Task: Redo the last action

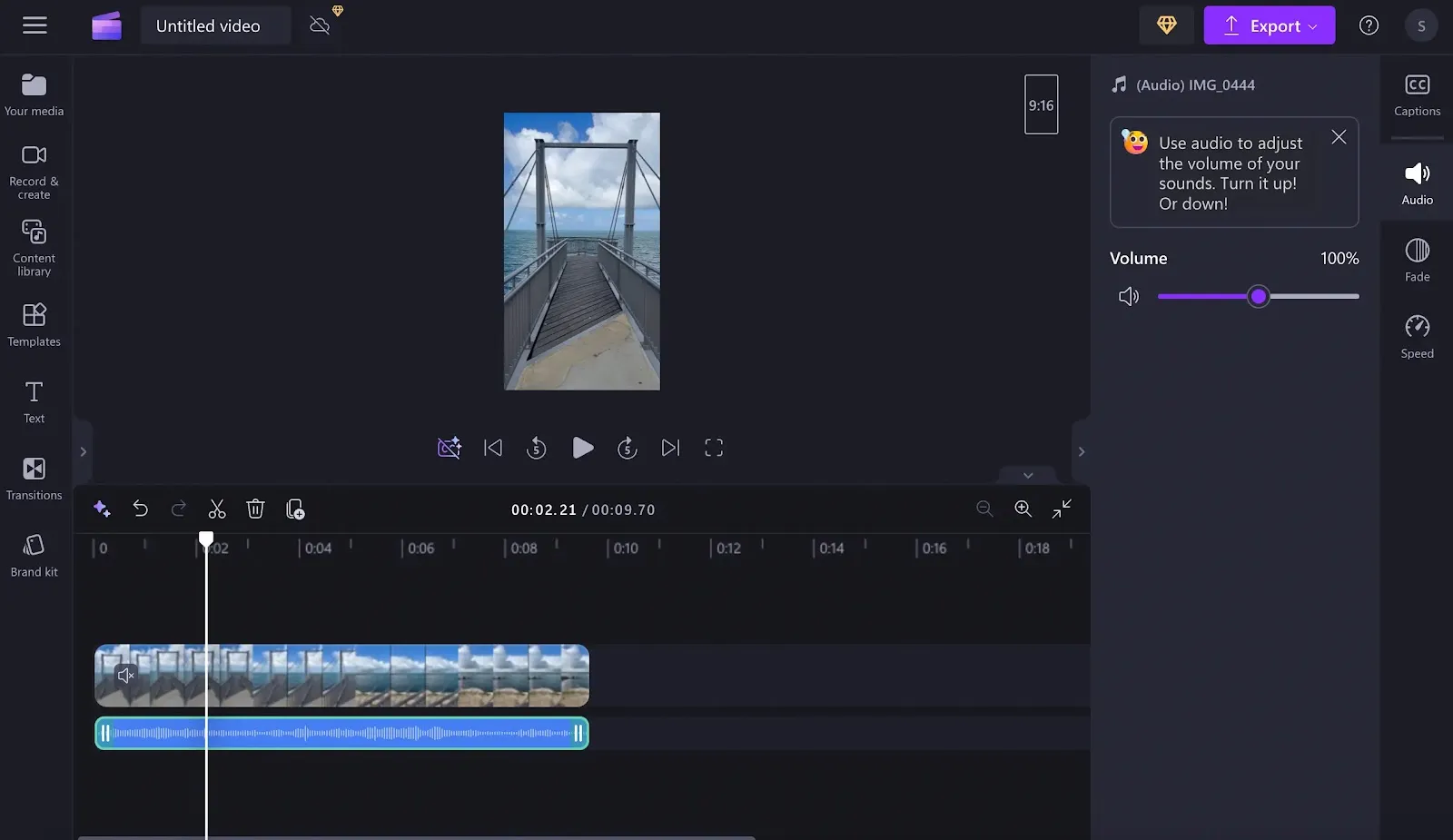Action: (179, 509)
